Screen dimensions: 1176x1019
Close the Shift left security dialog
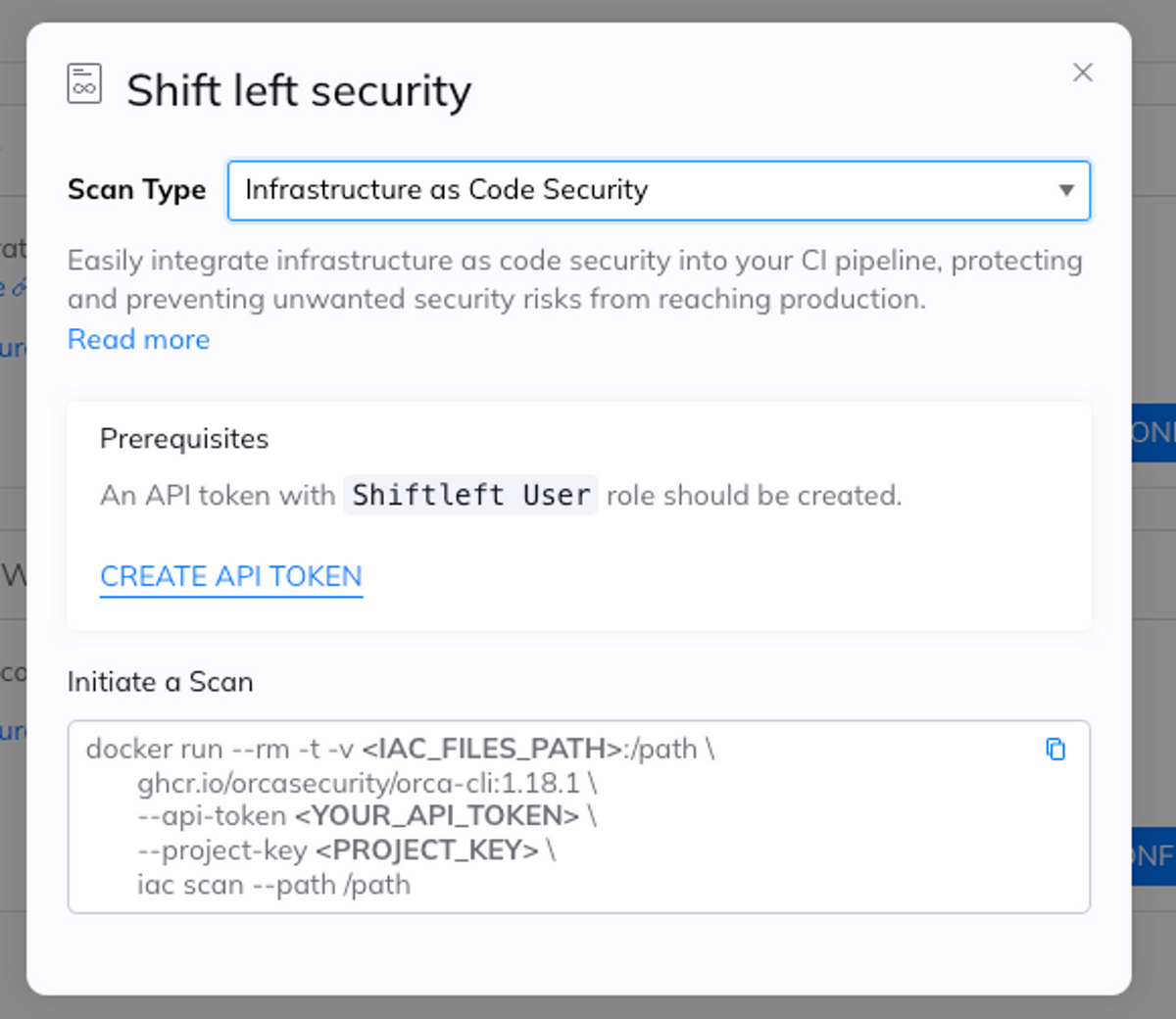click(x=1082, y=73)
